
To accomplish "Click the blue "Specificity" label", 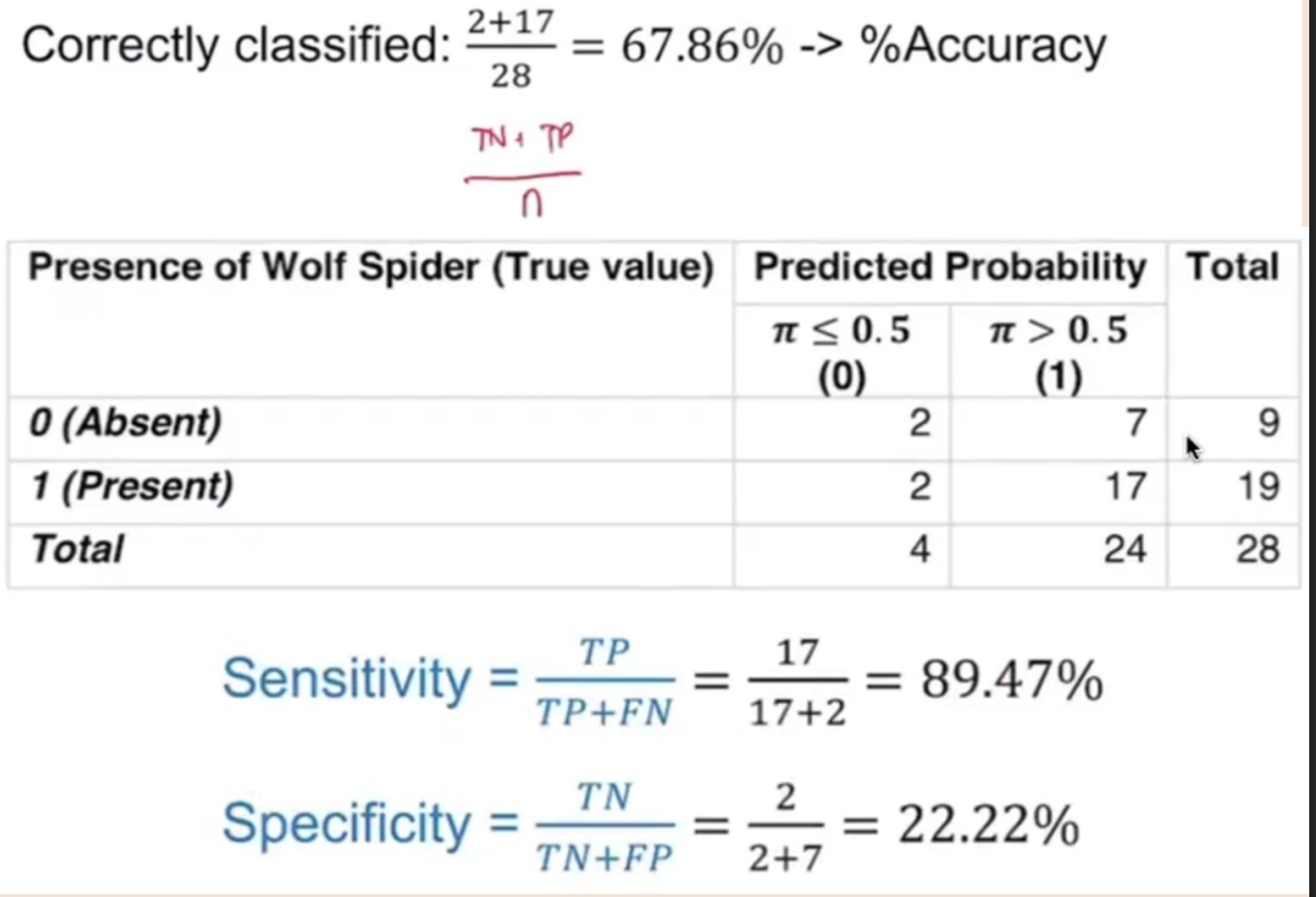I will pos(346,824).
